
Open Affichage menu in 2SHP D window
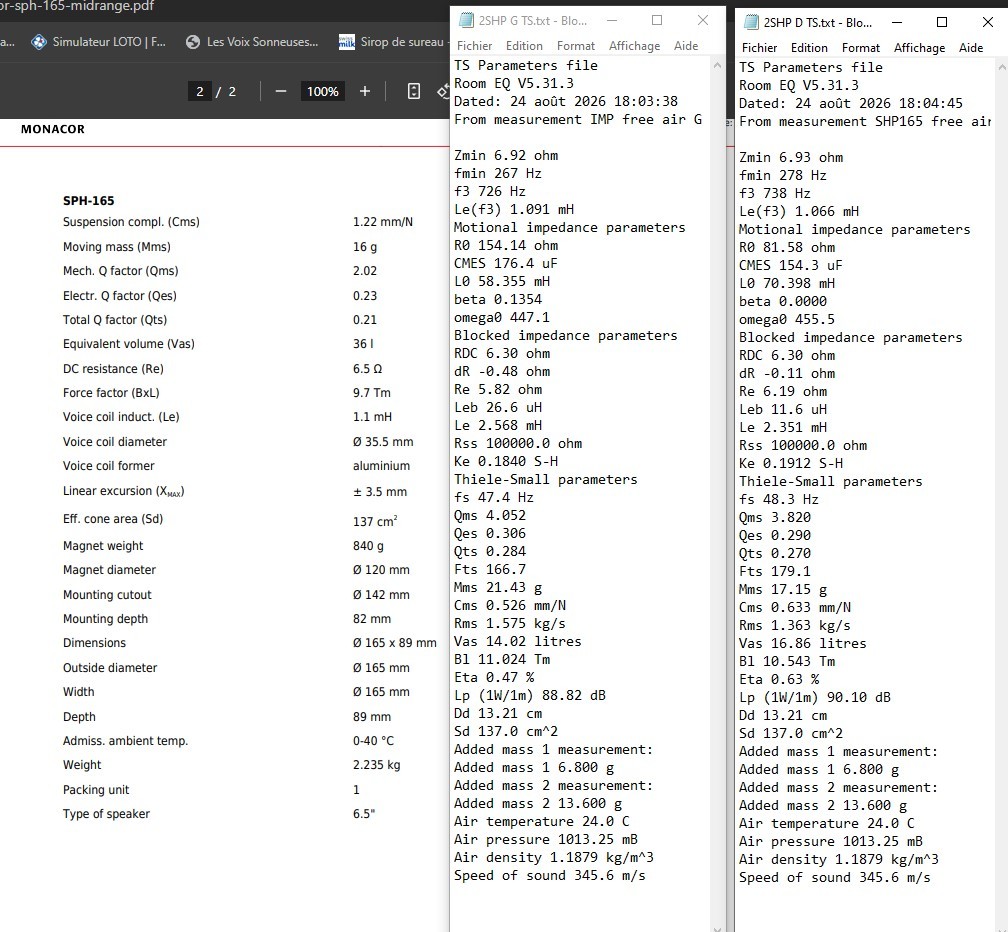(919, 48)
